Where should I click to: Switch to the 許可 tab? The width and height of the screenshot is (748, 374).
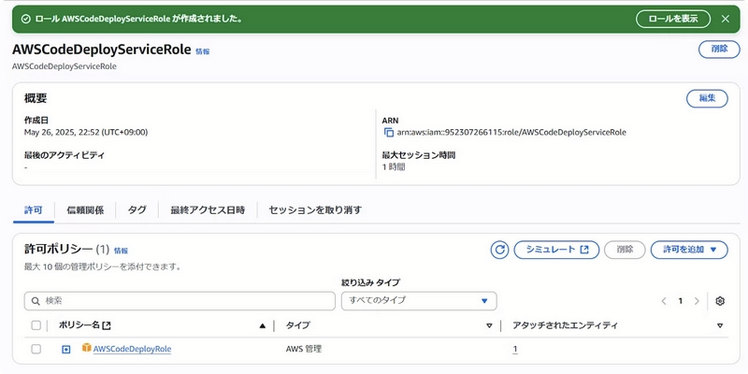coord(33,210)
